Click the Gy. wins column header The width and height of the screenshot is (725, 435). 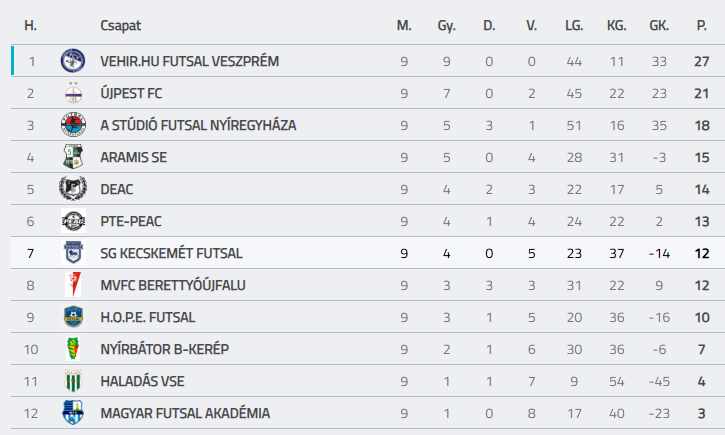pyautogui.click(x=446, y=25)
